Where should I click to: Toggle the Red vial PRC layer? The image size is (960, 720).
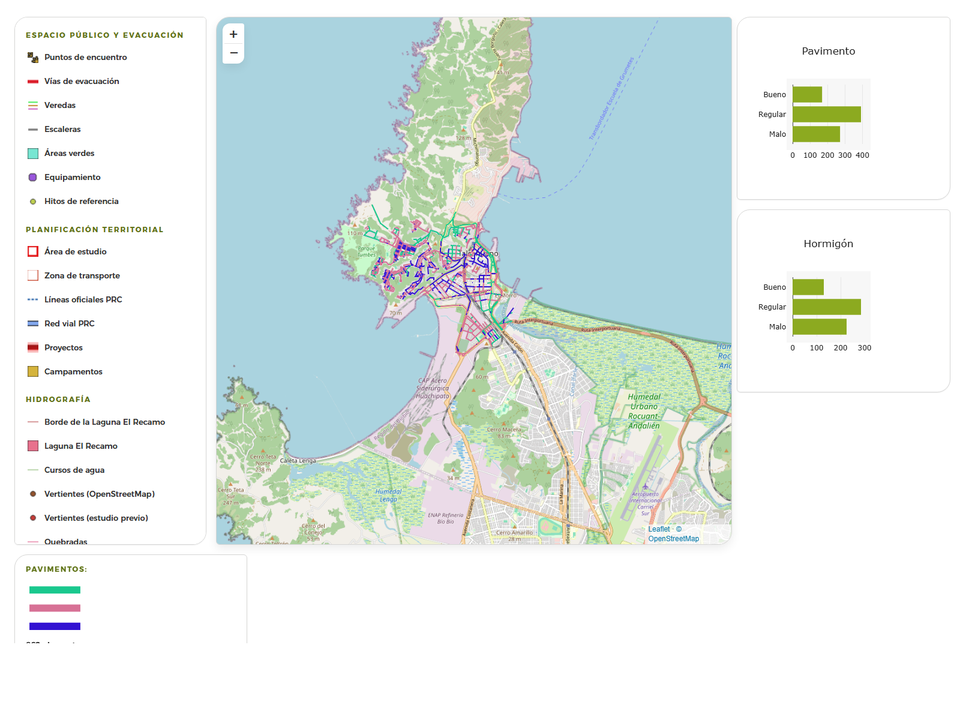click(69, 324)
